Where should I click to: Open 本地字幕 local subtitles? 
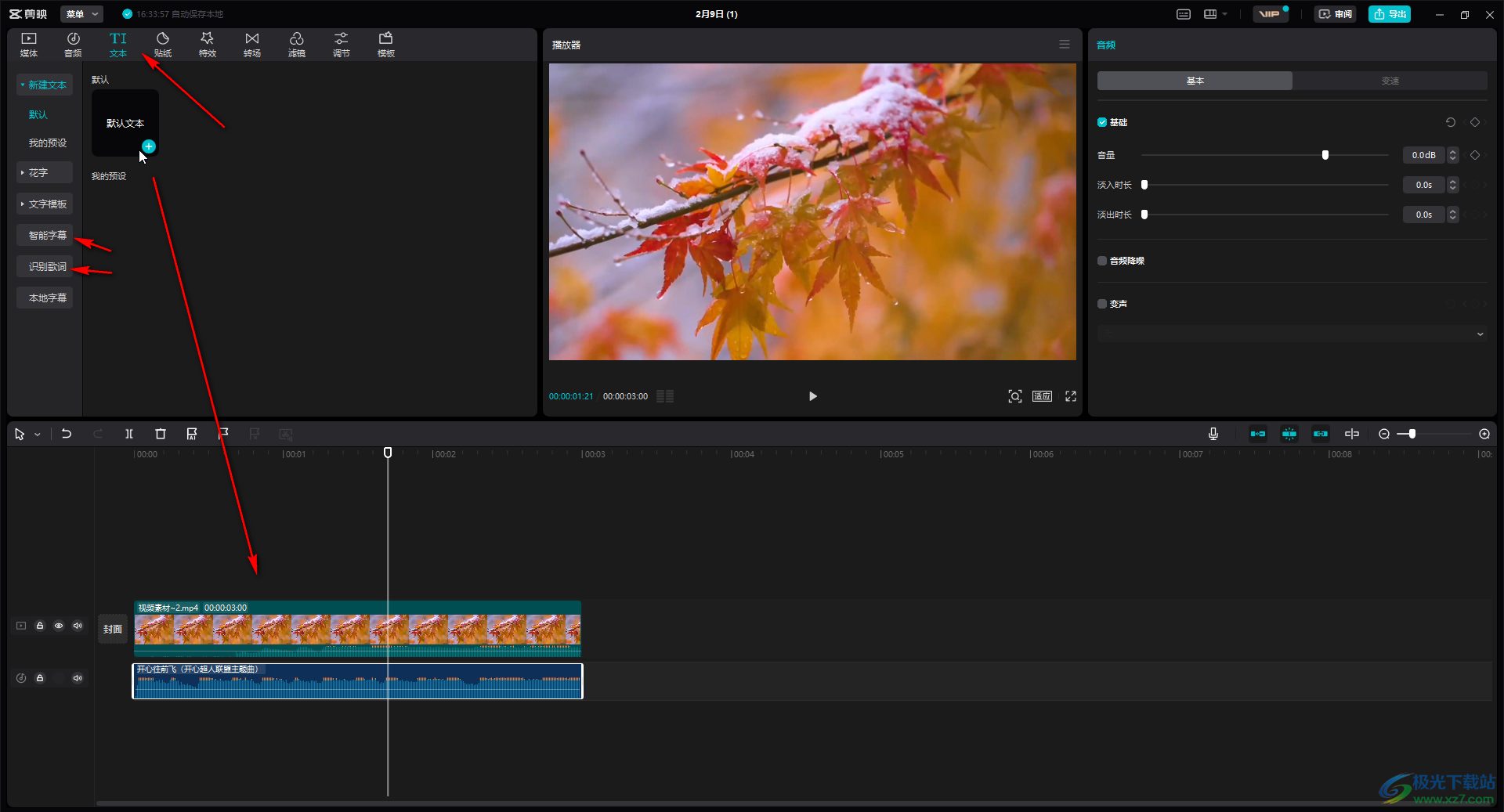(x=45, y=298)
